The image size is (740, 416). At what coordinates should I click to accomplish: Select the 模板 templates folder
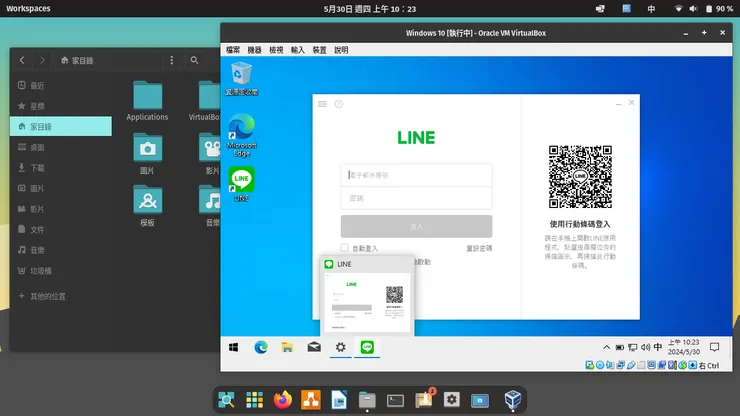click(x=147, y=206)
